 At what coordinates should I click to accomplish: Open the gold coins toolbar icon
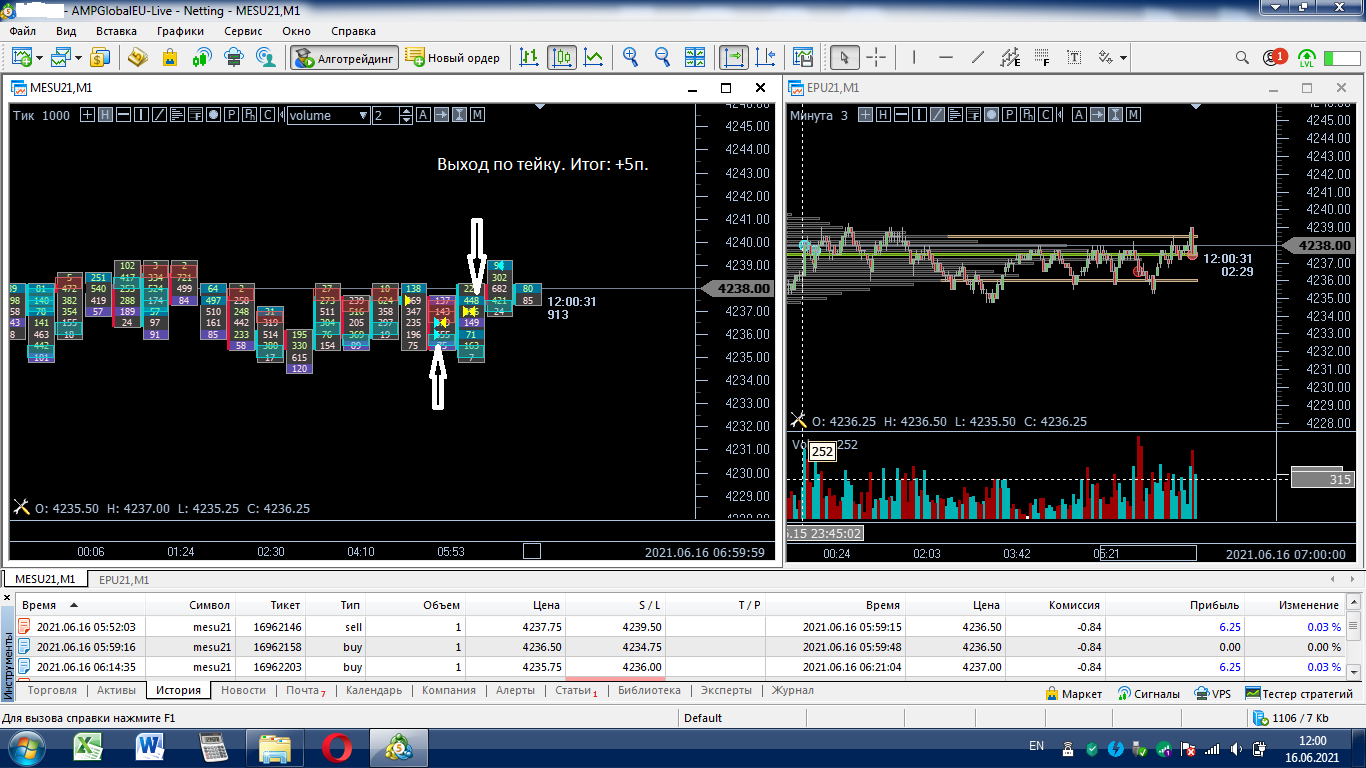138,57
